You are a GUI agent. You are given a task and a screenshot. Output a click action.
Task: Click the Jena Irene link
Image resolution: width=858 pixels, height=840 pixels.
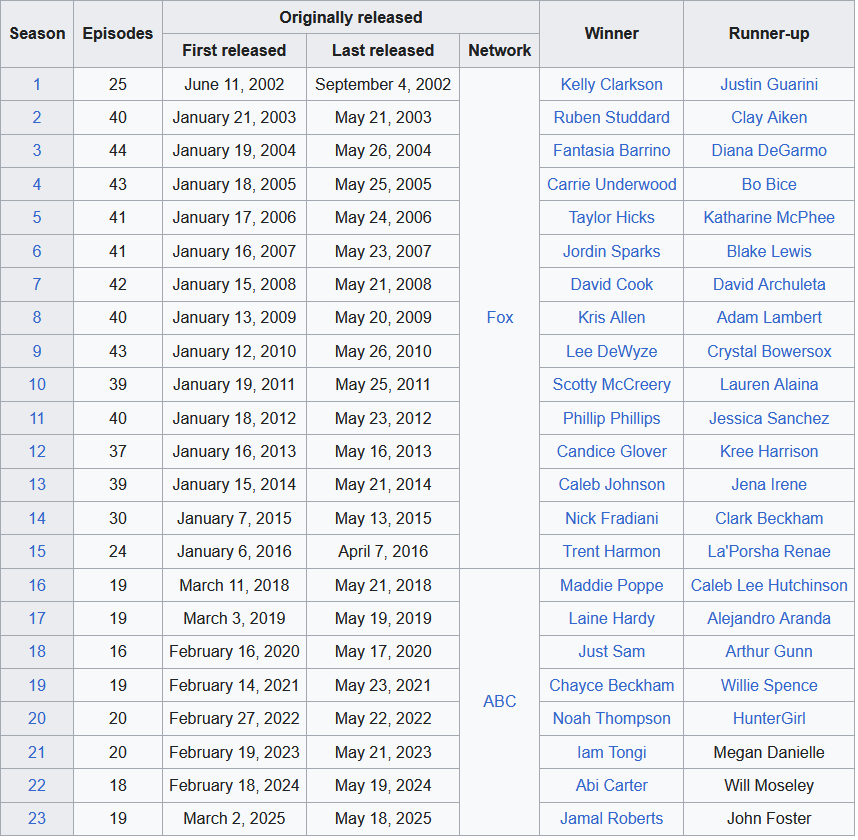(769, 484)
